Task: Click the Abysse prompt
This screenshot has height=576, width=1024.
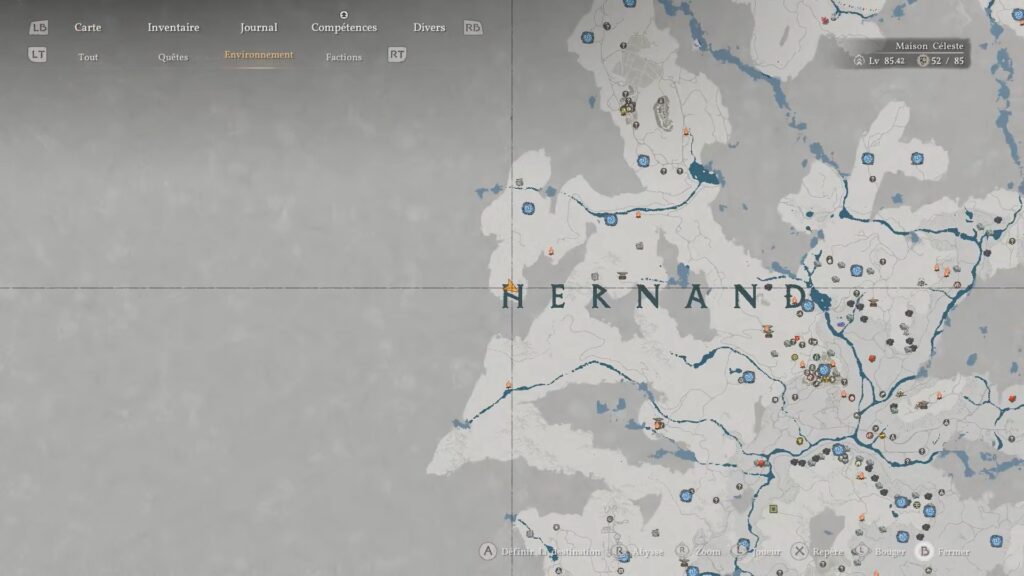Action: pos(648,552)
